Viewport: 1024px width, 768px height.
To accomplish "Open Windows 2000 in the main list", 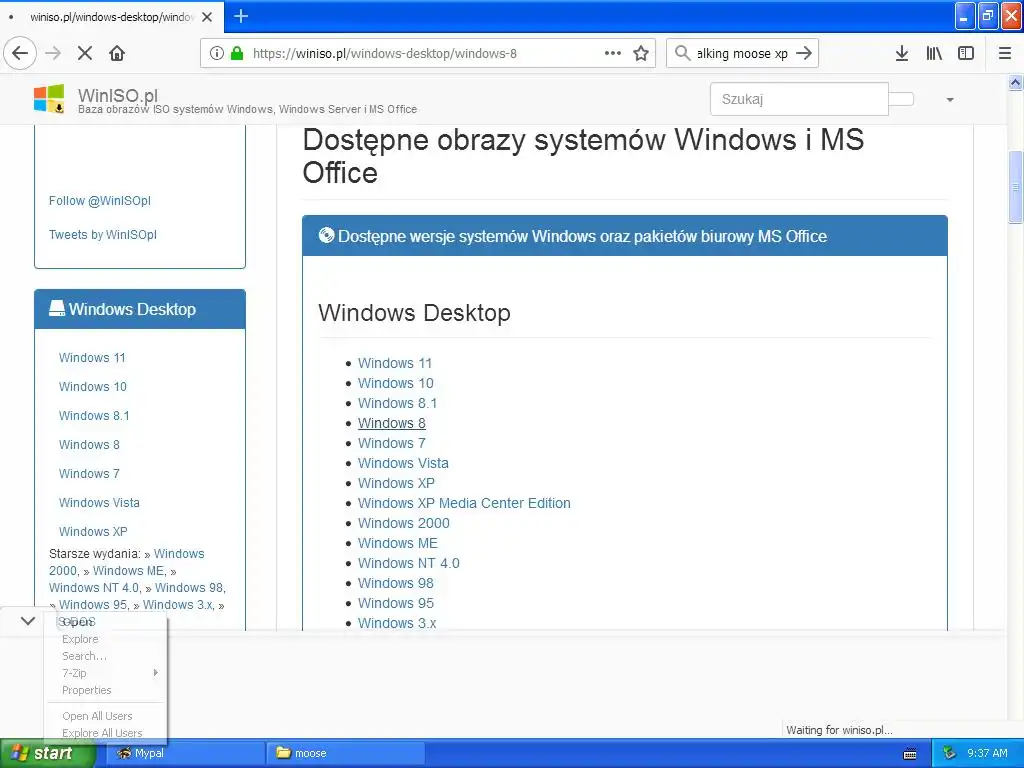I will tap(404, 523).
